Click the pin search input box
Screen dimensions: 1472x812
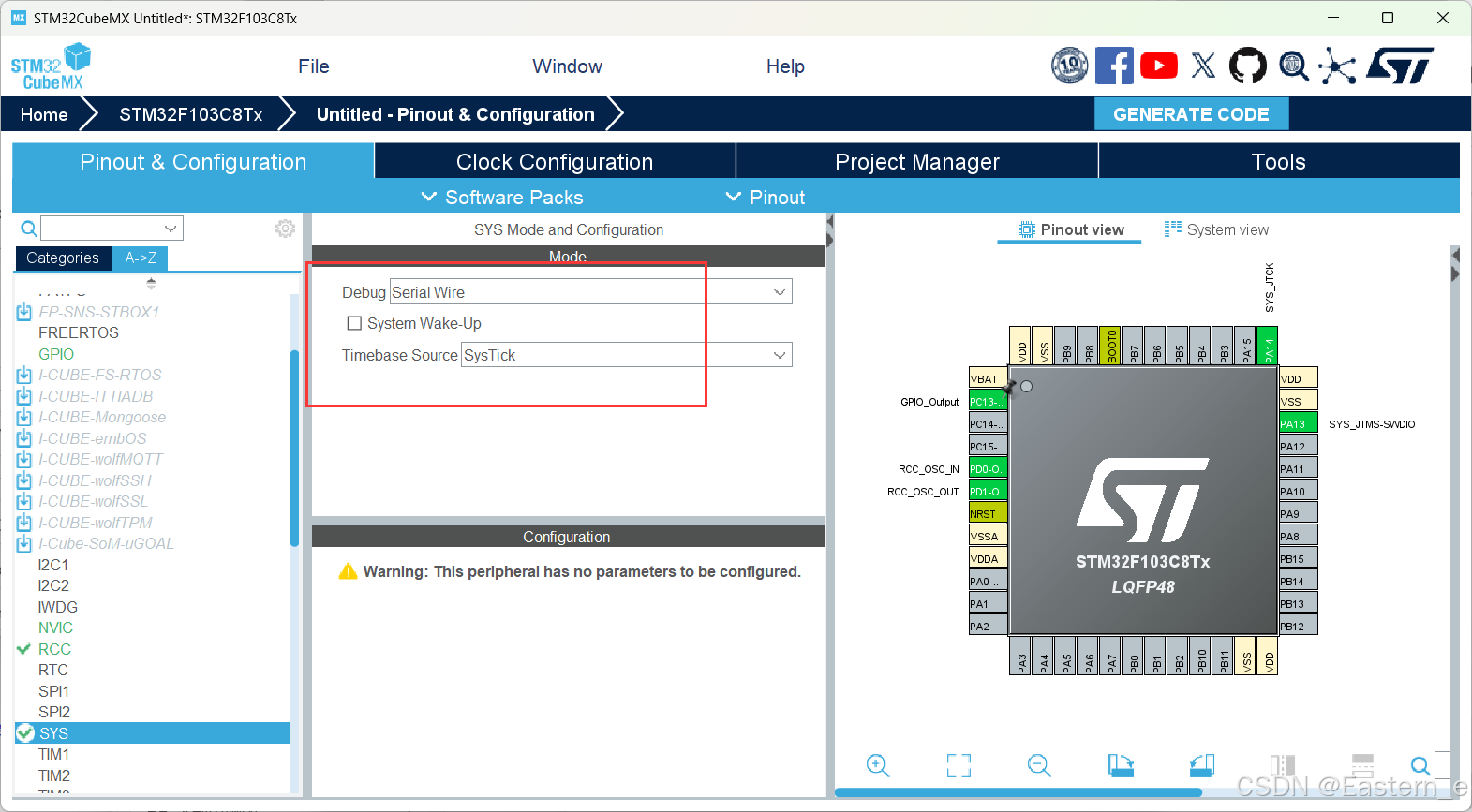tap(1442, 765)
